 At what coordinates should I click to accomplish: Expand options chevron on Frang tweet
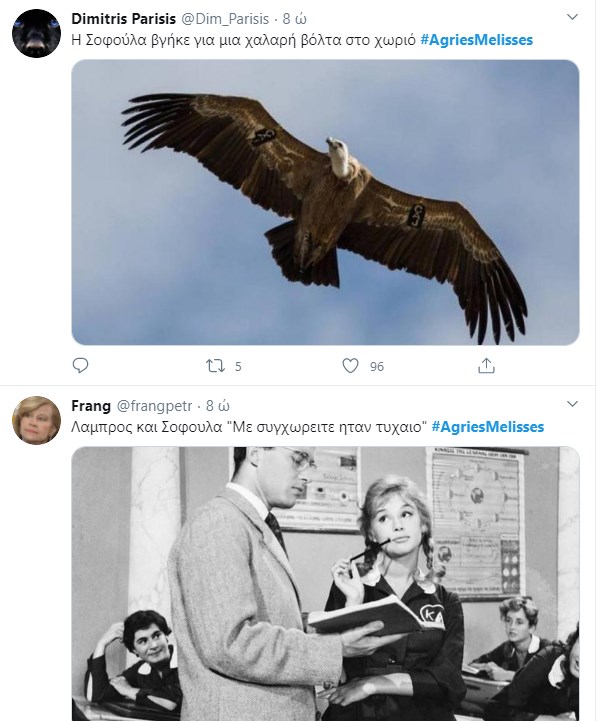pos(572,404)
